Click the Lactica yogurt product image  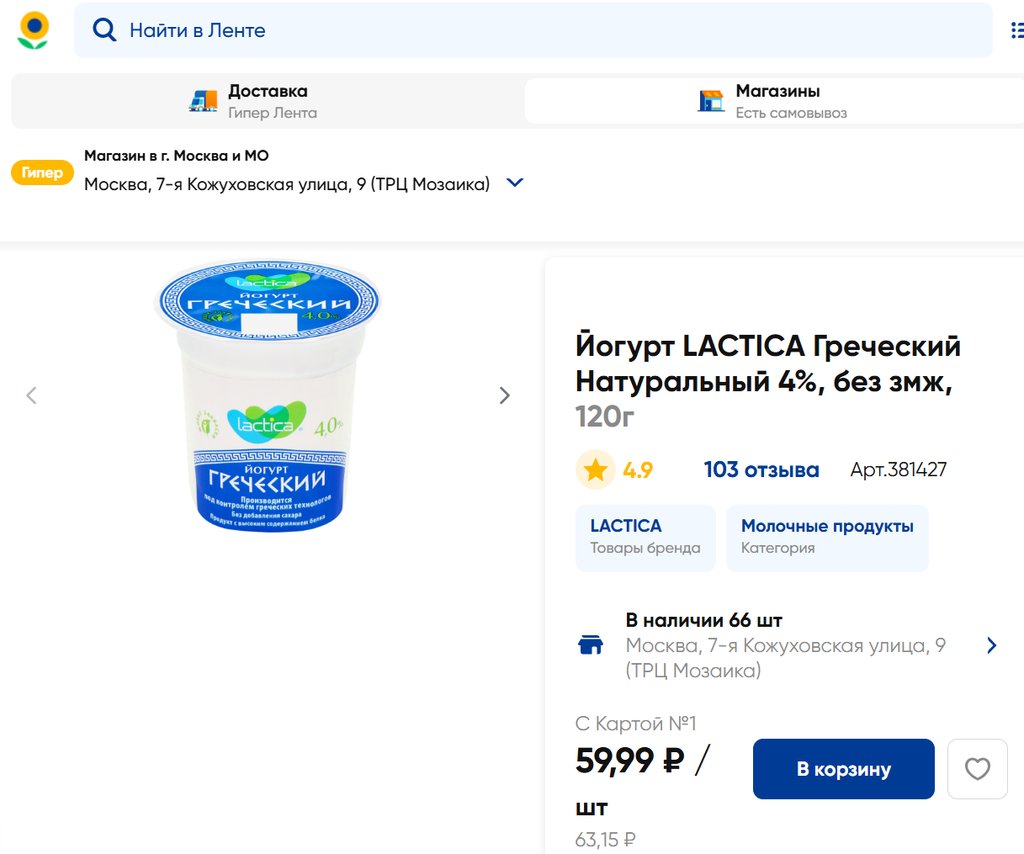coord(268,395)
